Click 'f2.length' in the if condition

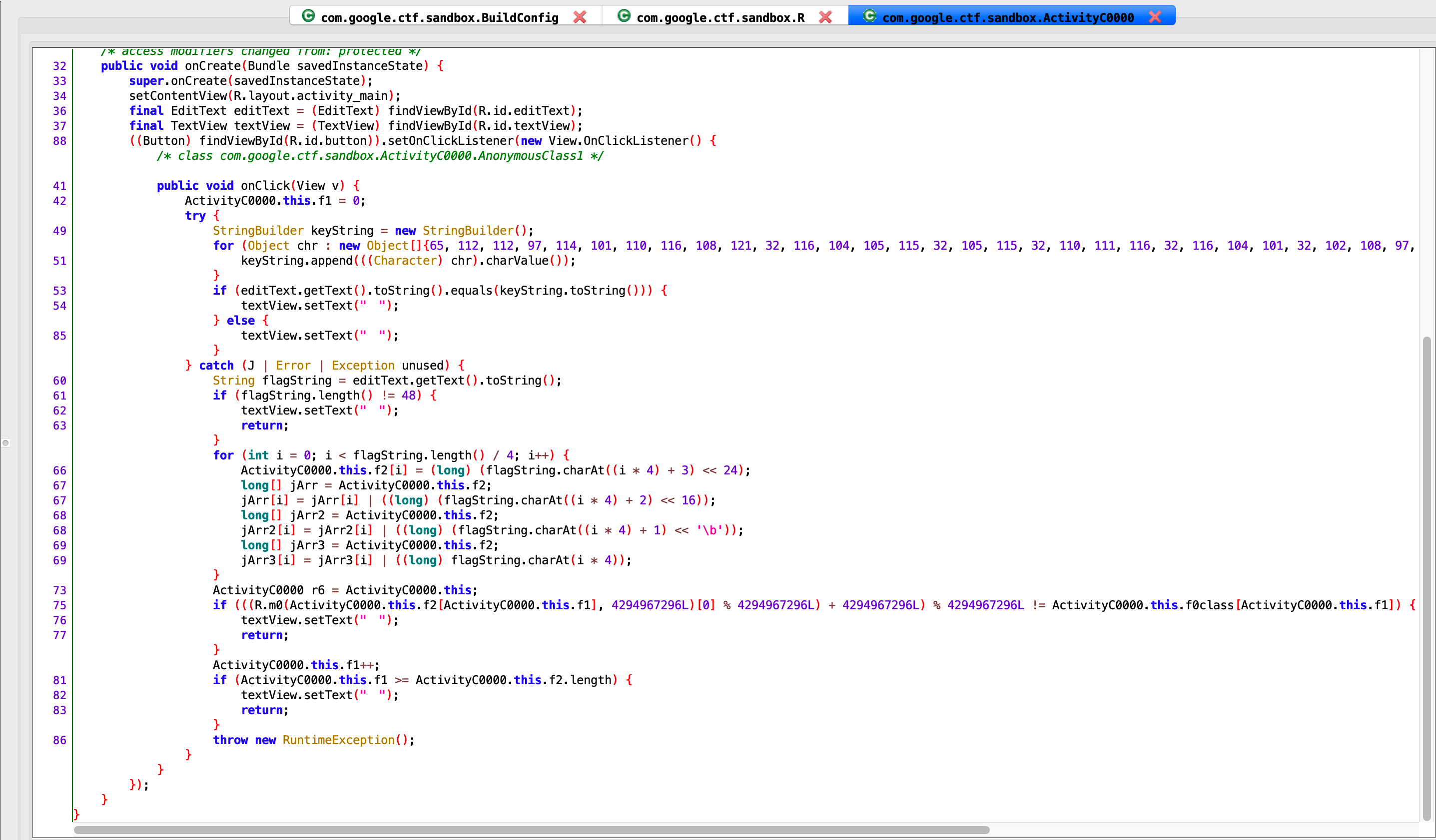click(x=580, y=680)
